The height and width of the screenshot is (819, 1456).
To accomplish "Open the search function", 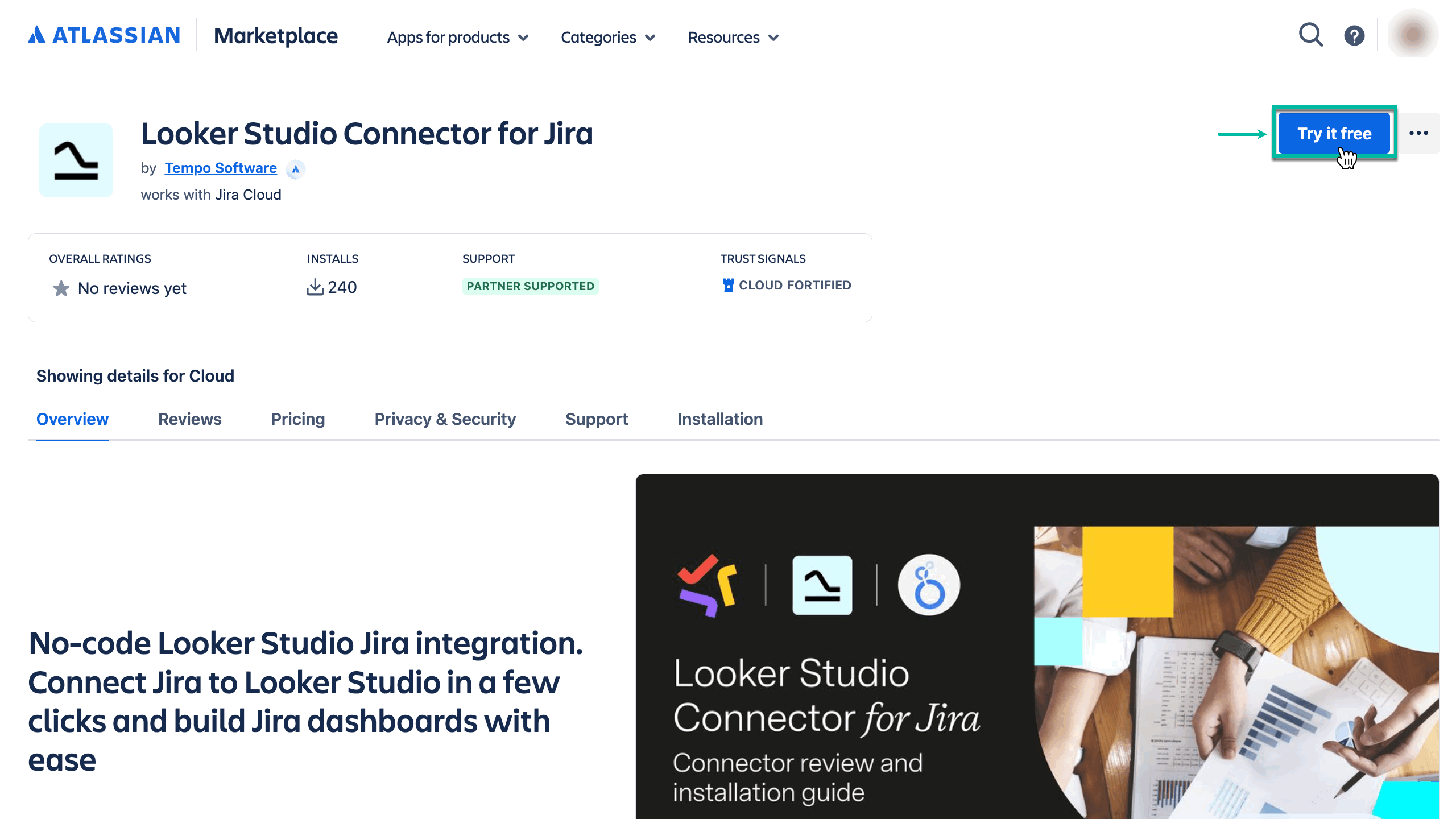I will pyautogui.click(x=1311, y=35).
